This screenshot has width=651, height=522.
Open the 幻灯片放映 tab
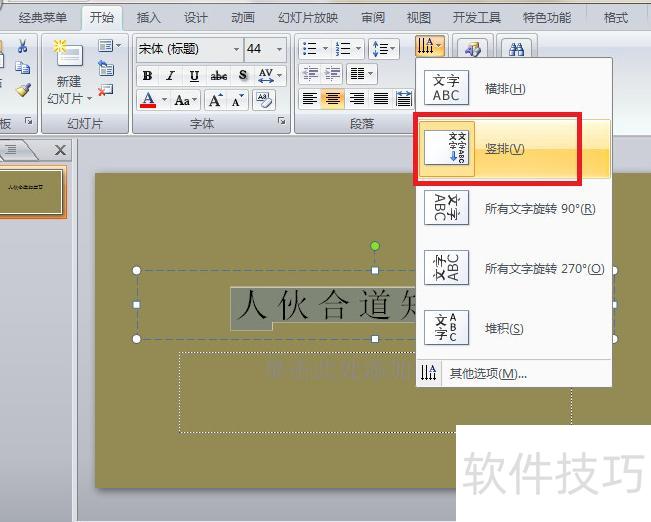308,17
